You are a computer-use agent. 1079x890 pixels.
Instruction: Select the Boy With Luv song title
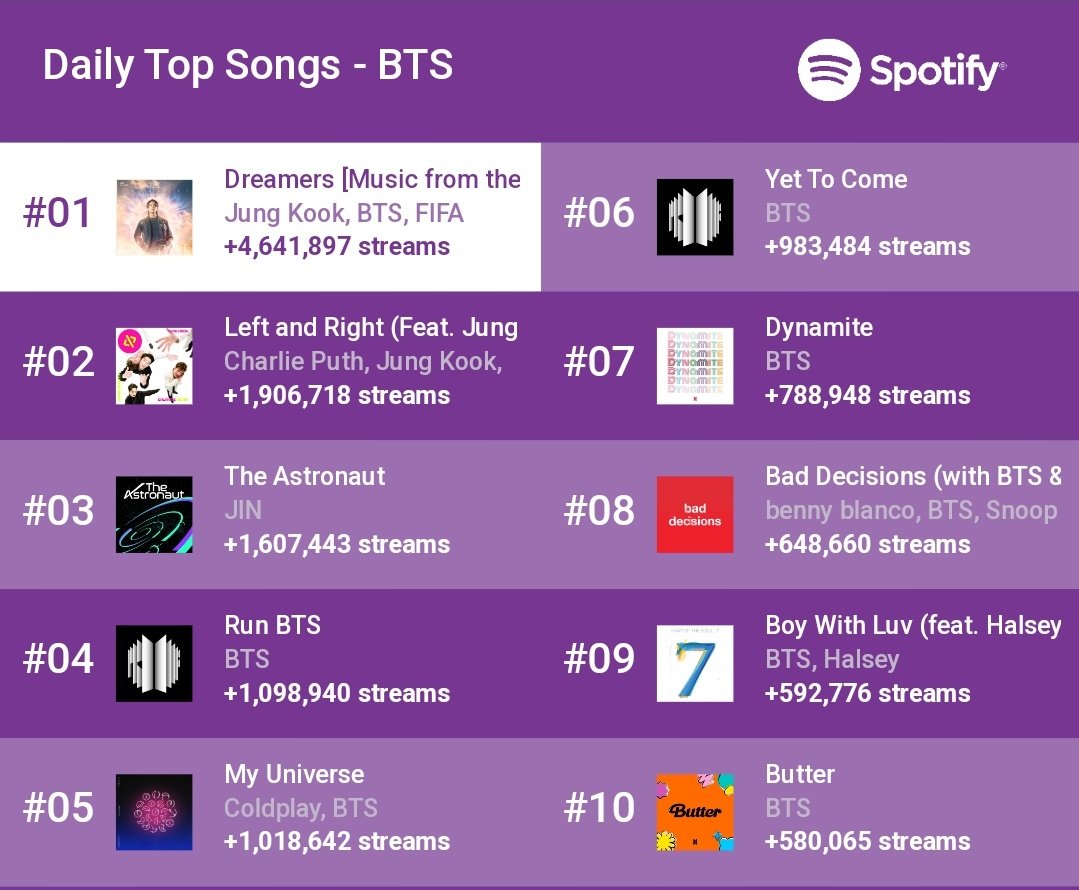[913, 625]
